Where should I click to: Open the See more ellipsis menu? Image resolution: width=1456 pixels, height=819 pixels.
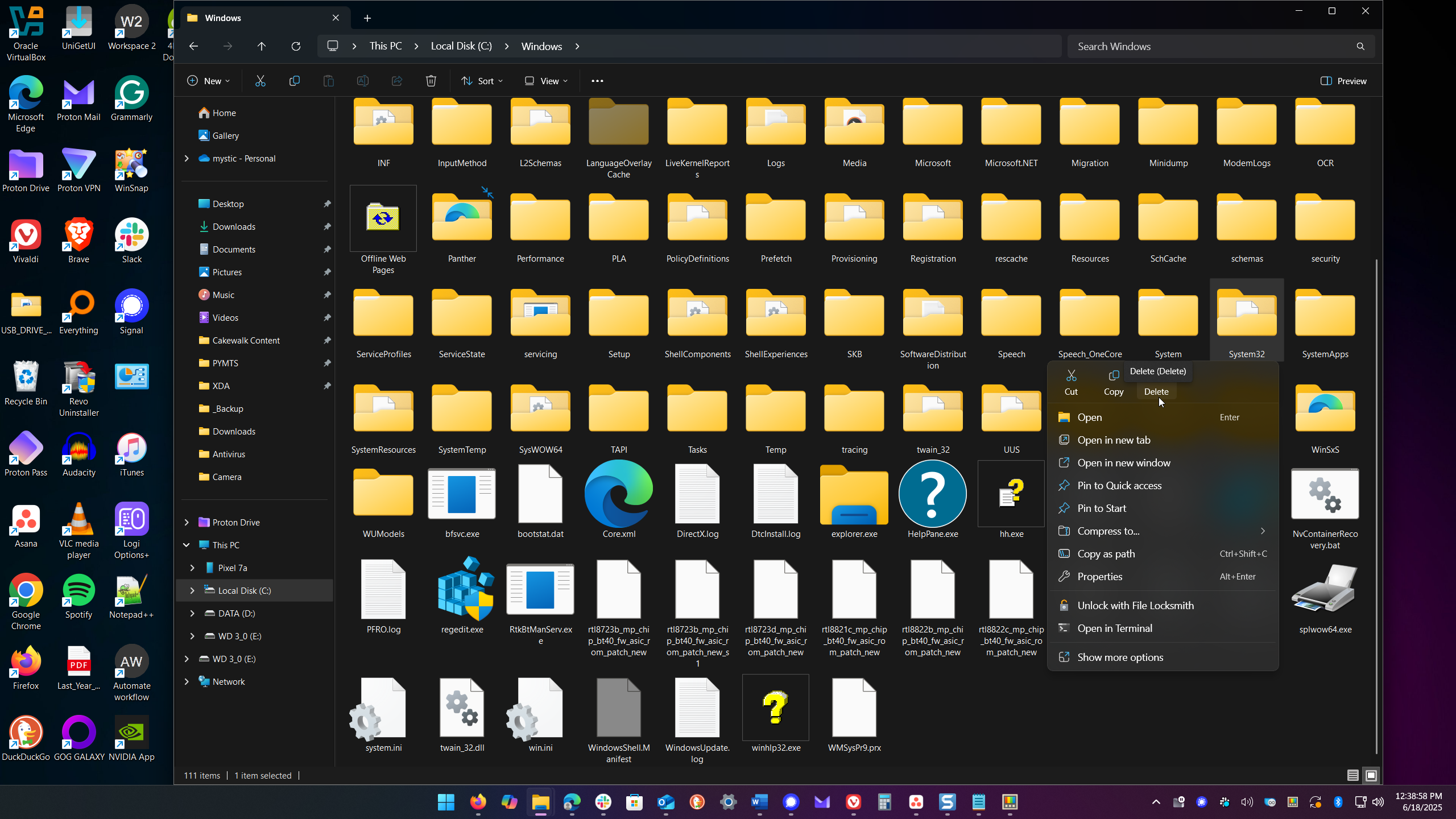[x=597, y=81]
